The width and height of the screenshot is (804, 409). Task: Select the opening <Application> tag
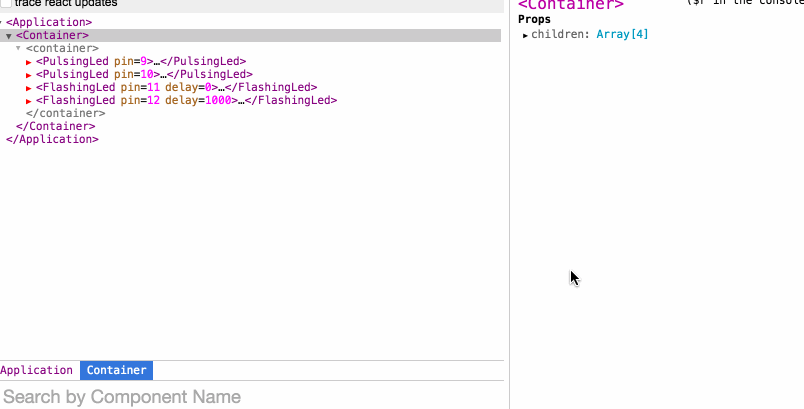49,22
